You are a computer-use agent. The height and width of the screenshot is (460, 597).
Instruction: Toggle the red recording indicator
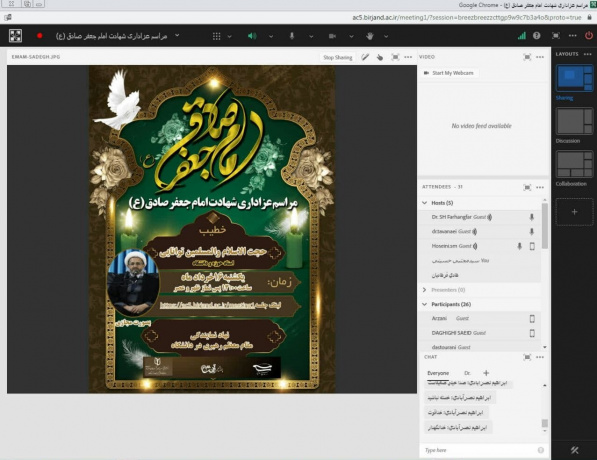pos(40,36)
